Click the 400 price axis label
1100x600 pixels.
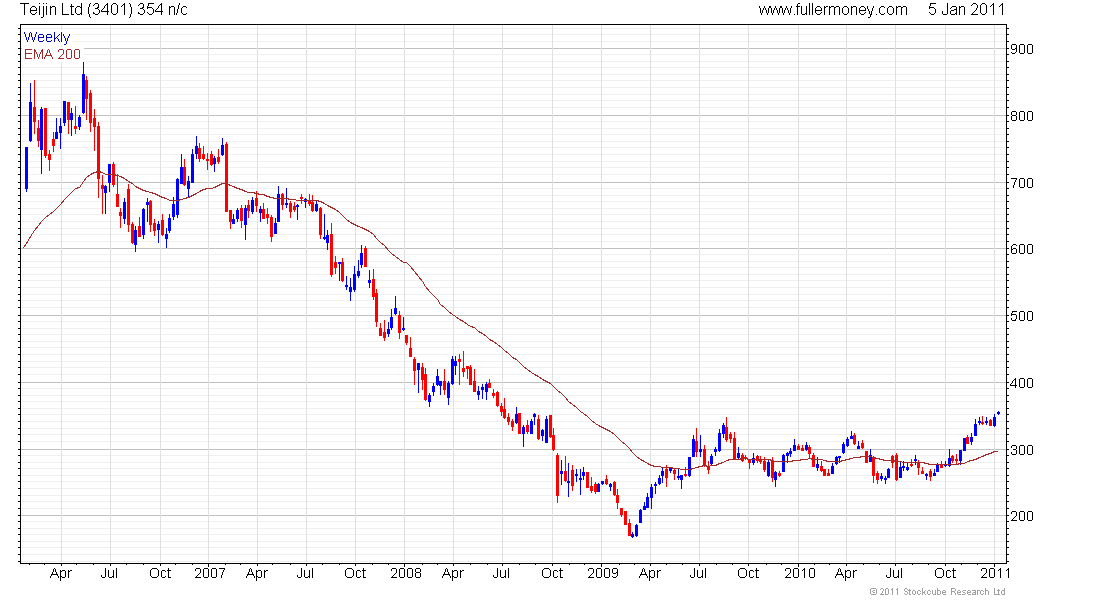(1021, 383)
